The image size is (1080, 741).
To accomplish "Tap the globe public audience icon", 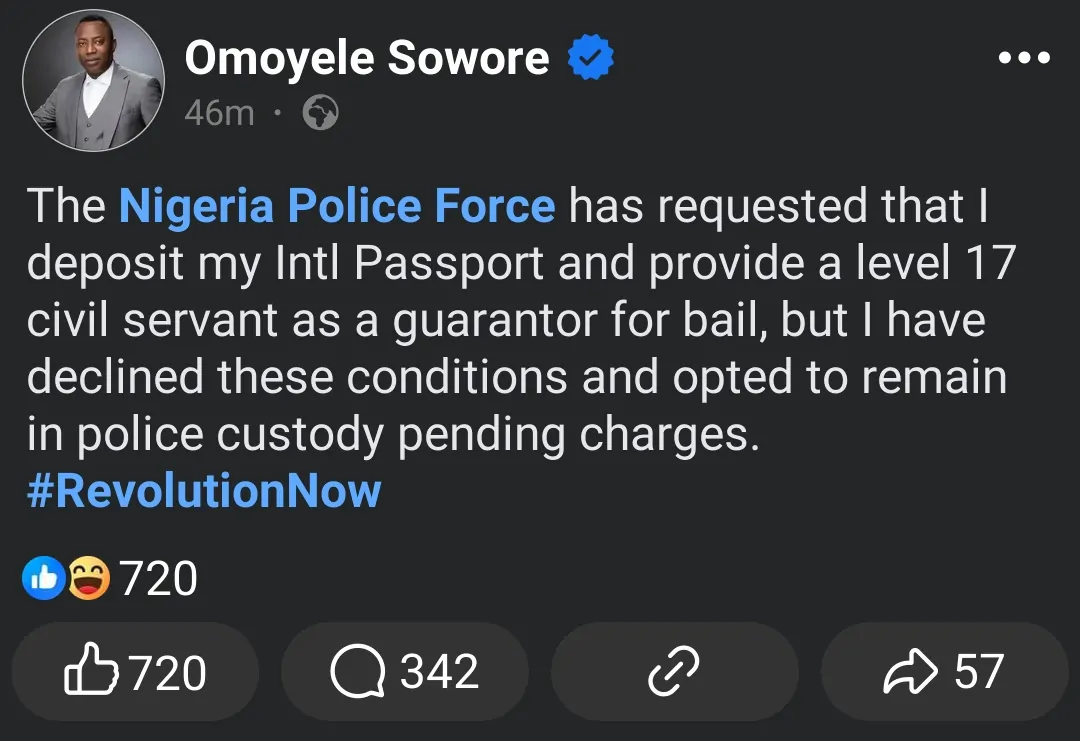I will tap(321, 113).
